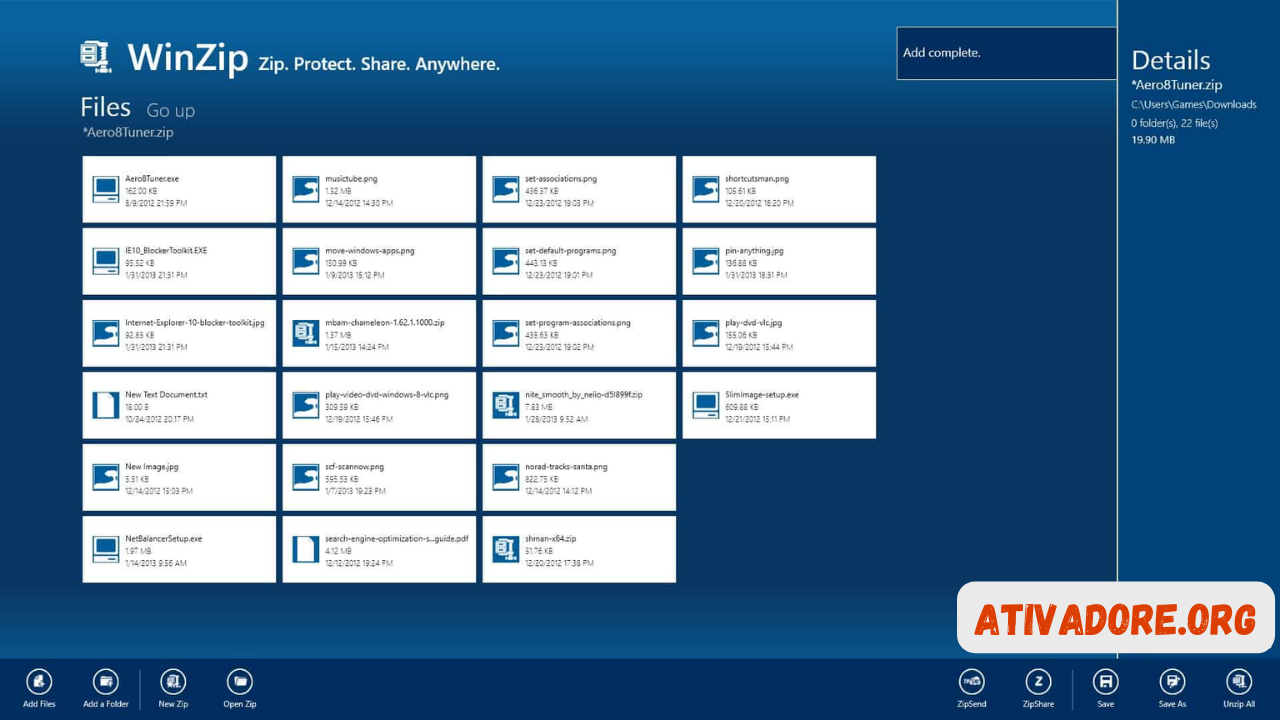
Task: Select the norad-tracks-santa.png tile
Action: point(579,477)
